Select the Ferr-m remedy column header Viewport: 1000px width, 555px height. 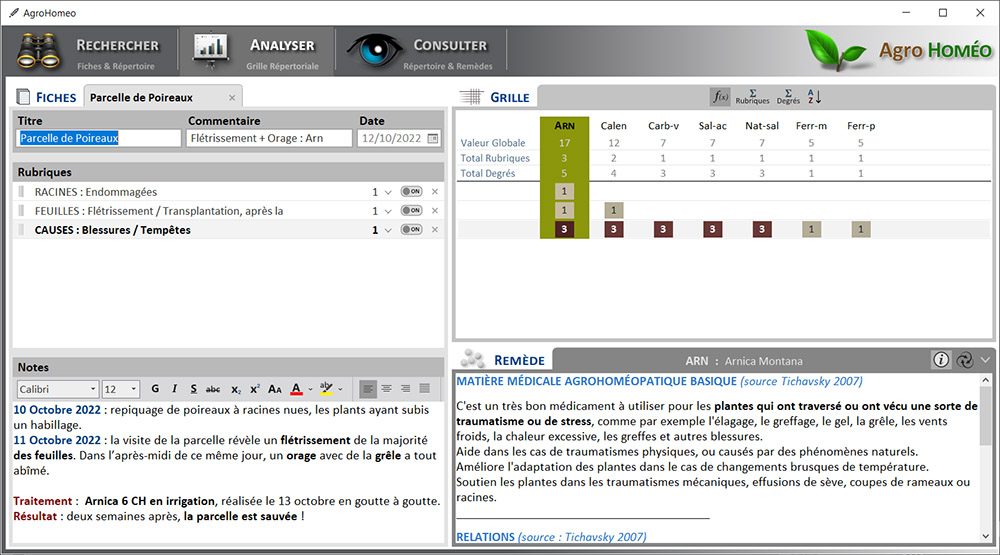pyautogui.click(x=811, y=126)
